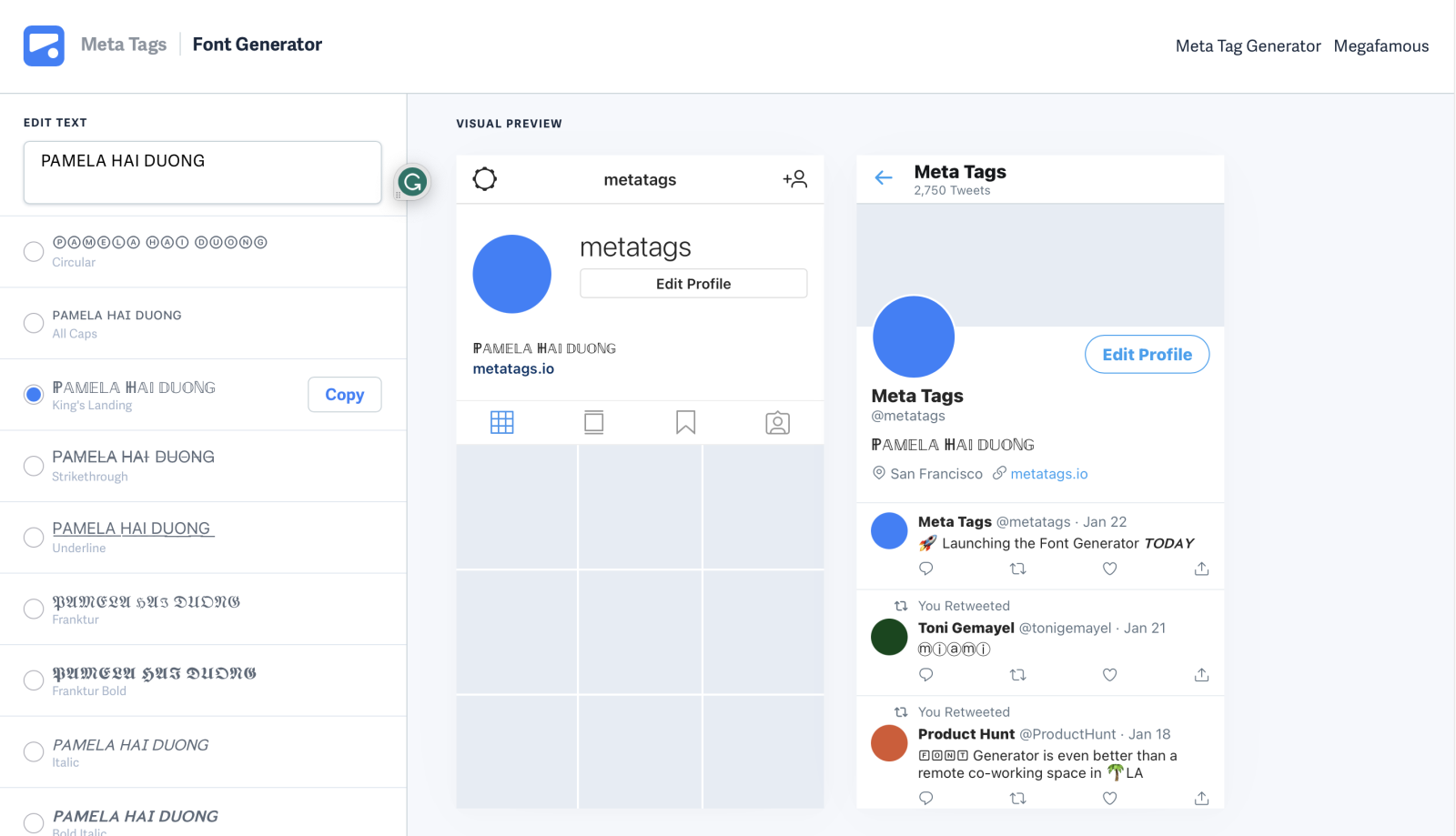The image size is (1456, 836).
Task: Click reply icon on Launching Font Generator tweet
Action: point(926,569)
